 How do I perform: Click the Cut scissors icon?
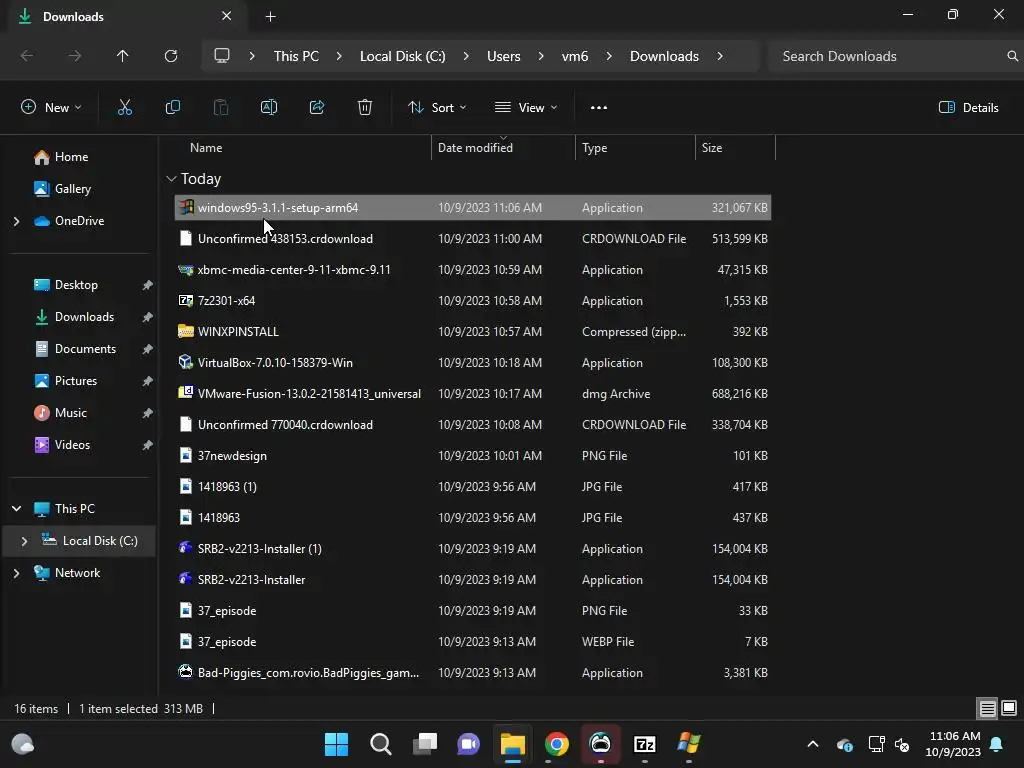click(x=125, y=108)
